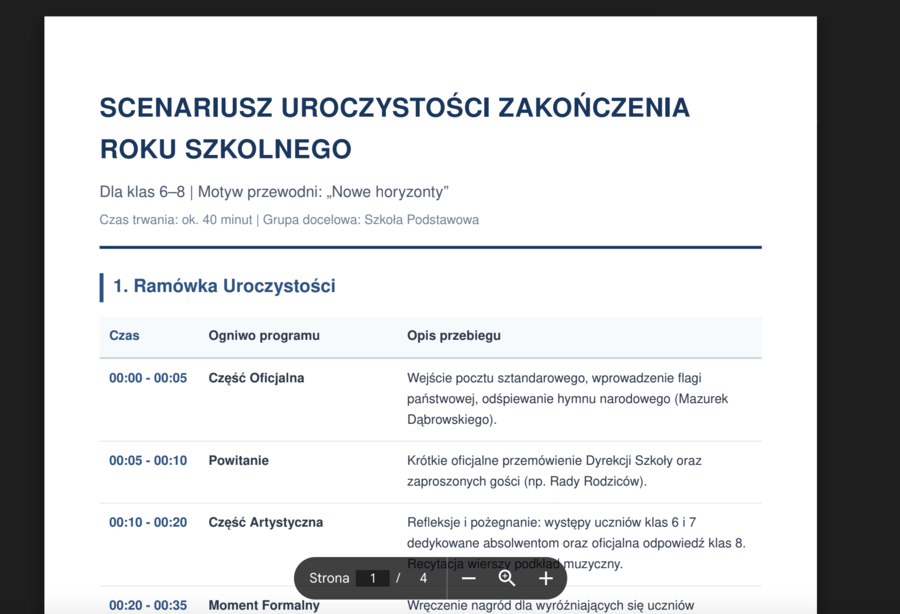Click time cell '00:10 - 00:20'

[148, 523]
